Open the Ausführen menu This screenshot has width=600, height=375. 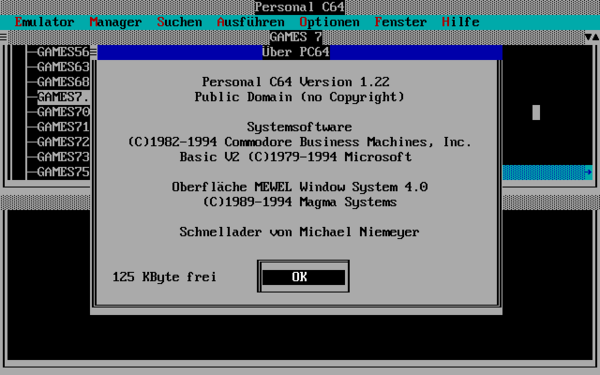pyautogui.click(x=251, y=22)
